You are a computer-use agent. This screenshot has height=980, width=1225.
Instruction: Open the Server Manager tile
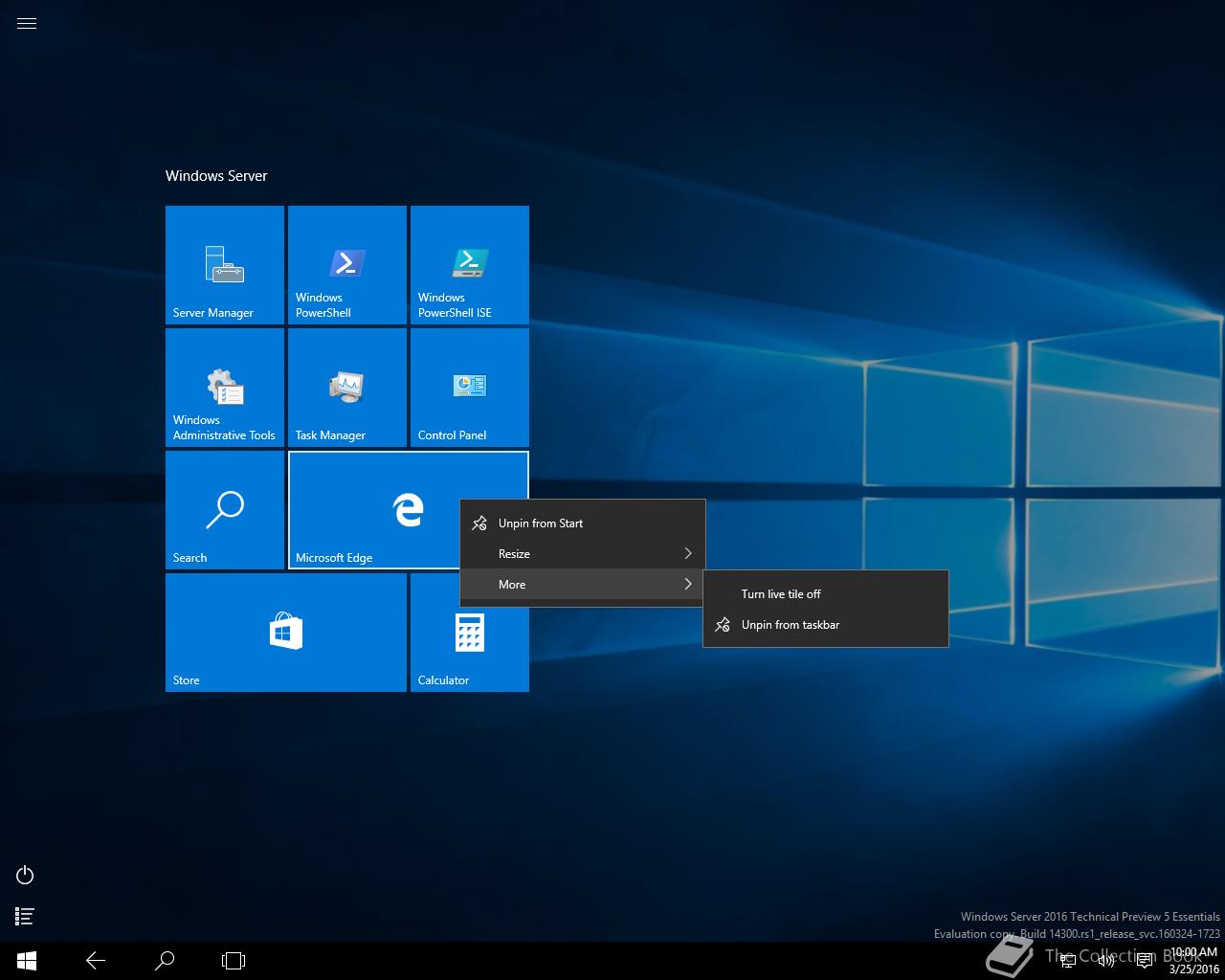tap(225, 265)
